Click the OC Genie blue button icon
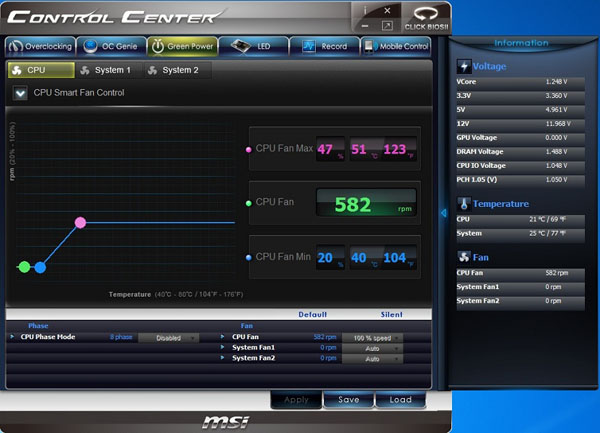The height and width of the screenshot is (433, 600). click(90, 46)
